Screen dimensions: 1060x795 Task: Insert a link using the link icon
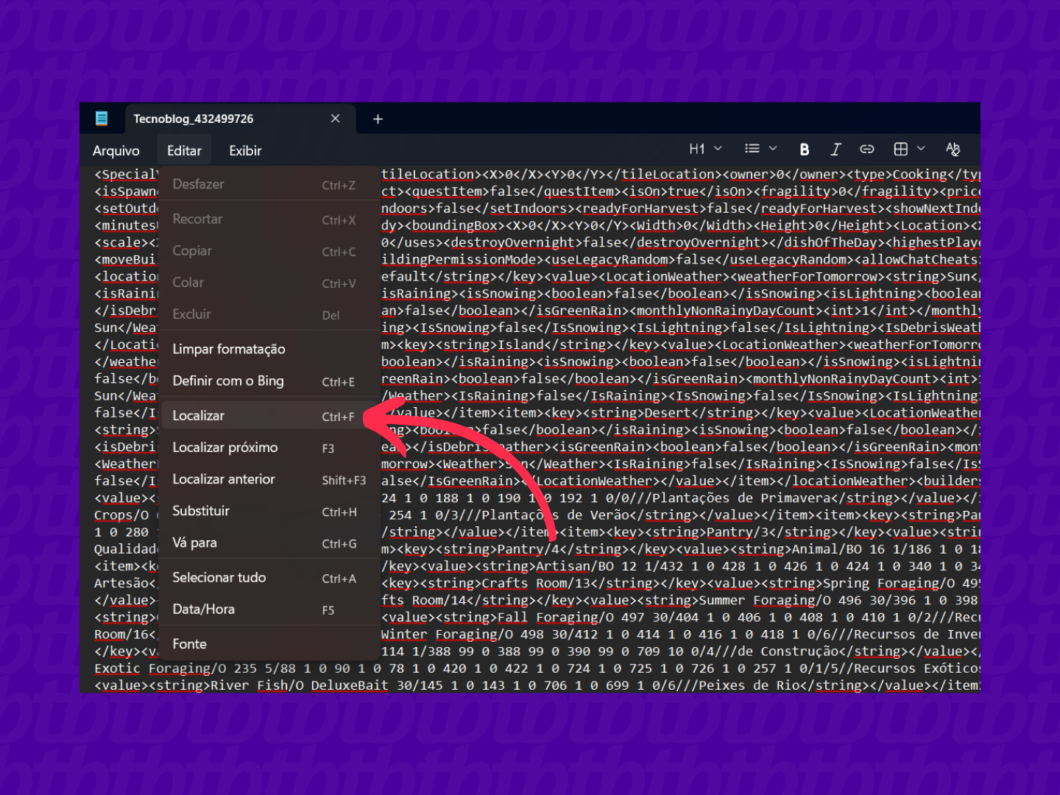pos(867,149)
